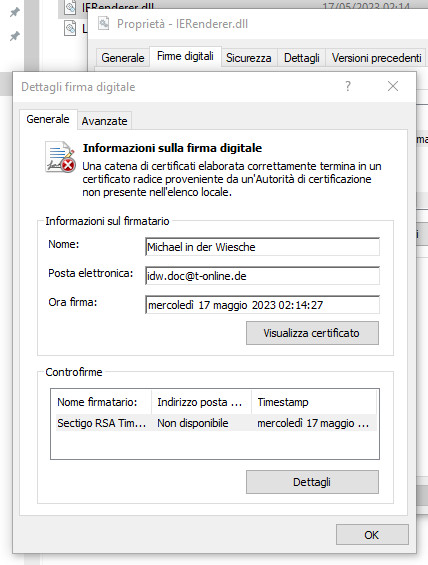Open the Dettagli properties tab

coord(302,58)
